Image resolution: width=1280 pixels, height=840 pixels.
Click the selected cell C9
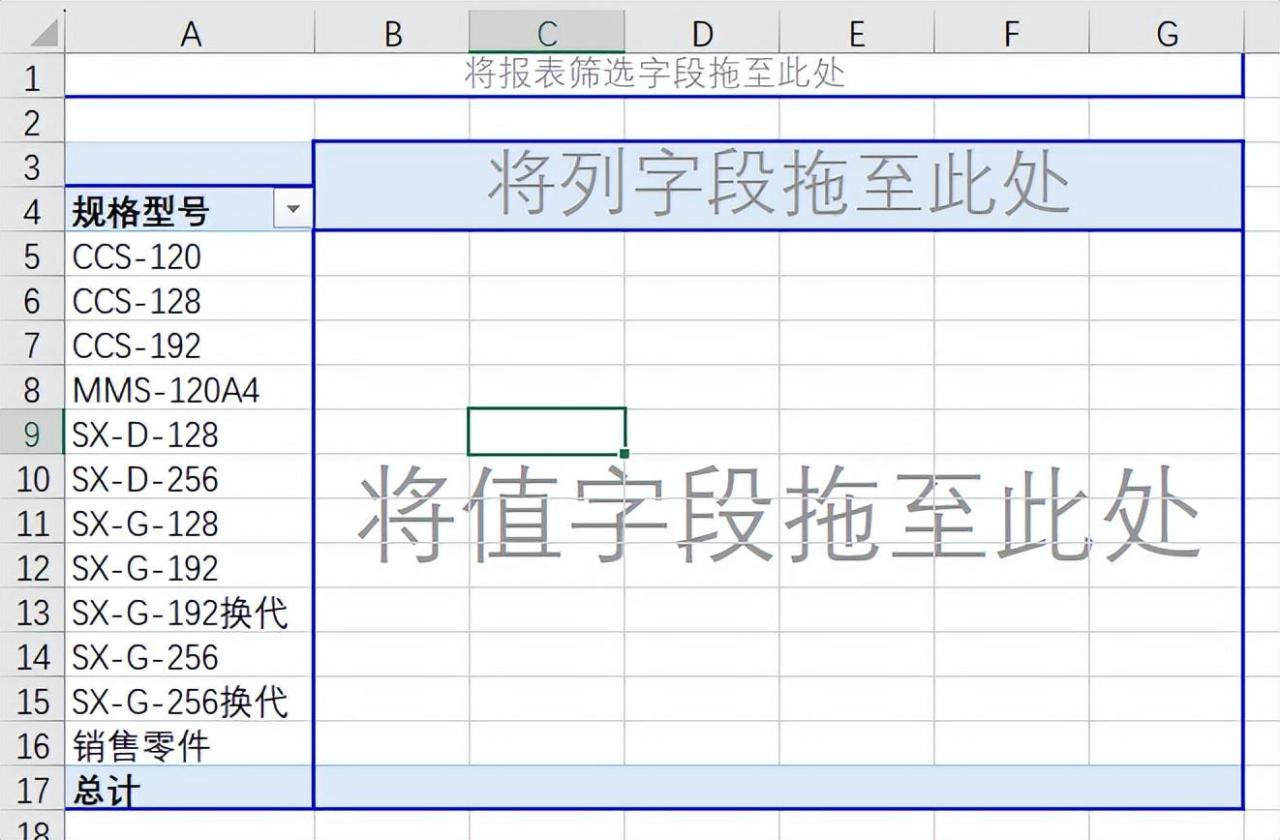(547, 431)
